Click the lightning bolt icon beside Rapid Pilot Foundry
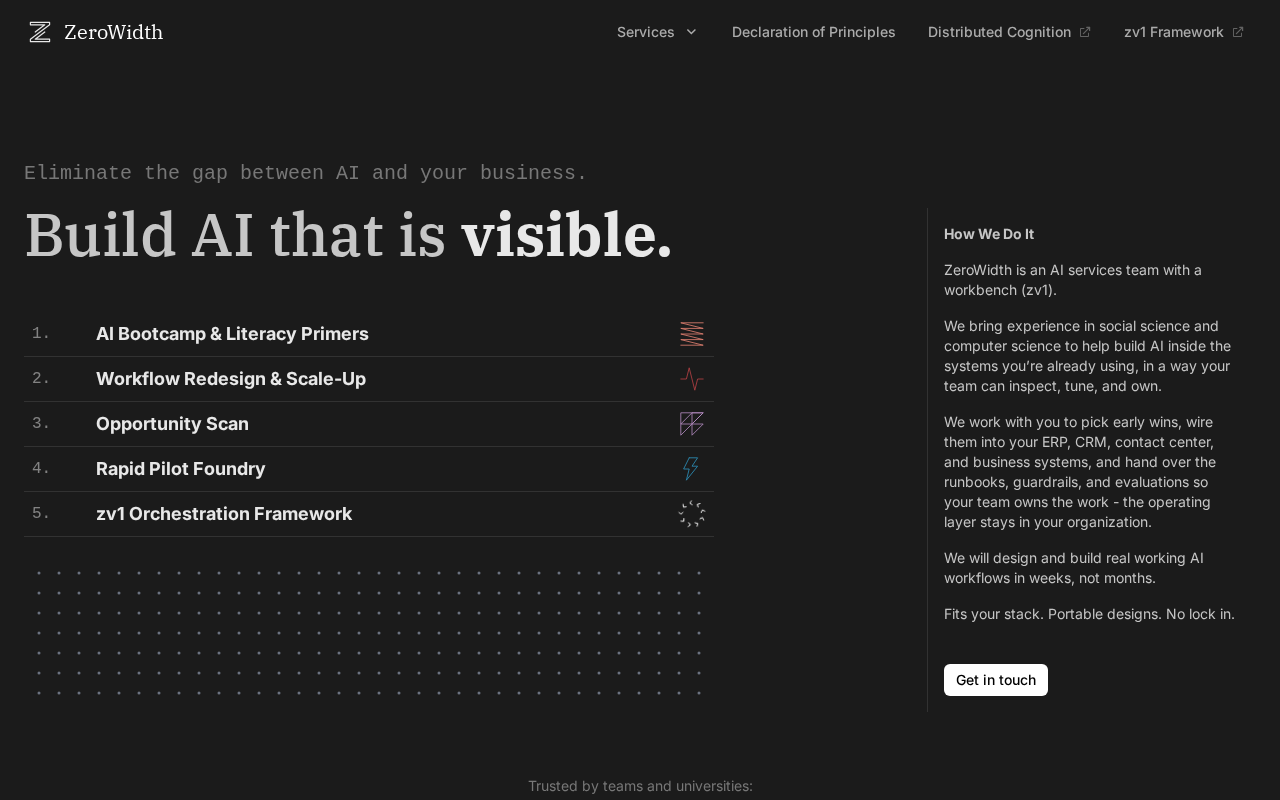 pos(691,469)
